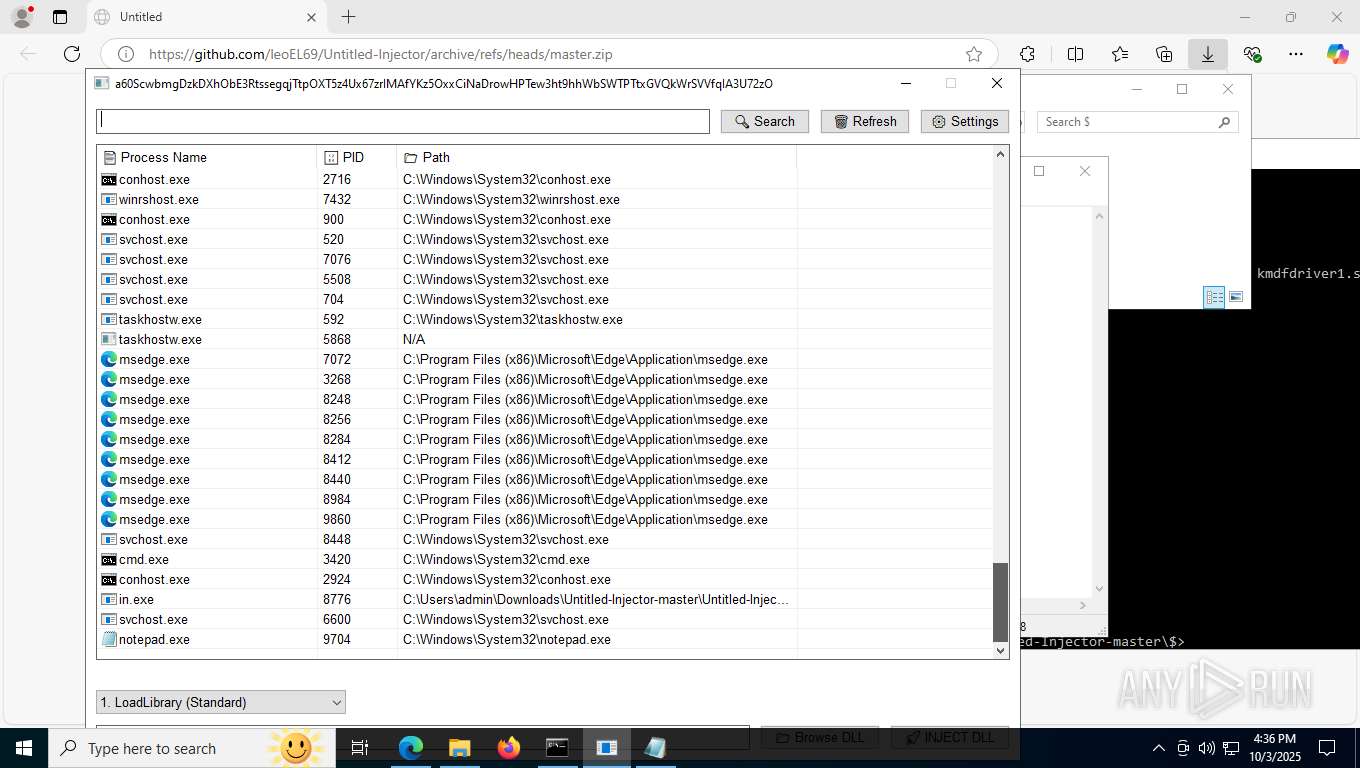Open Edge Extensions icon
Screen dimensions: 1360x768
[x=1027, y=54]
